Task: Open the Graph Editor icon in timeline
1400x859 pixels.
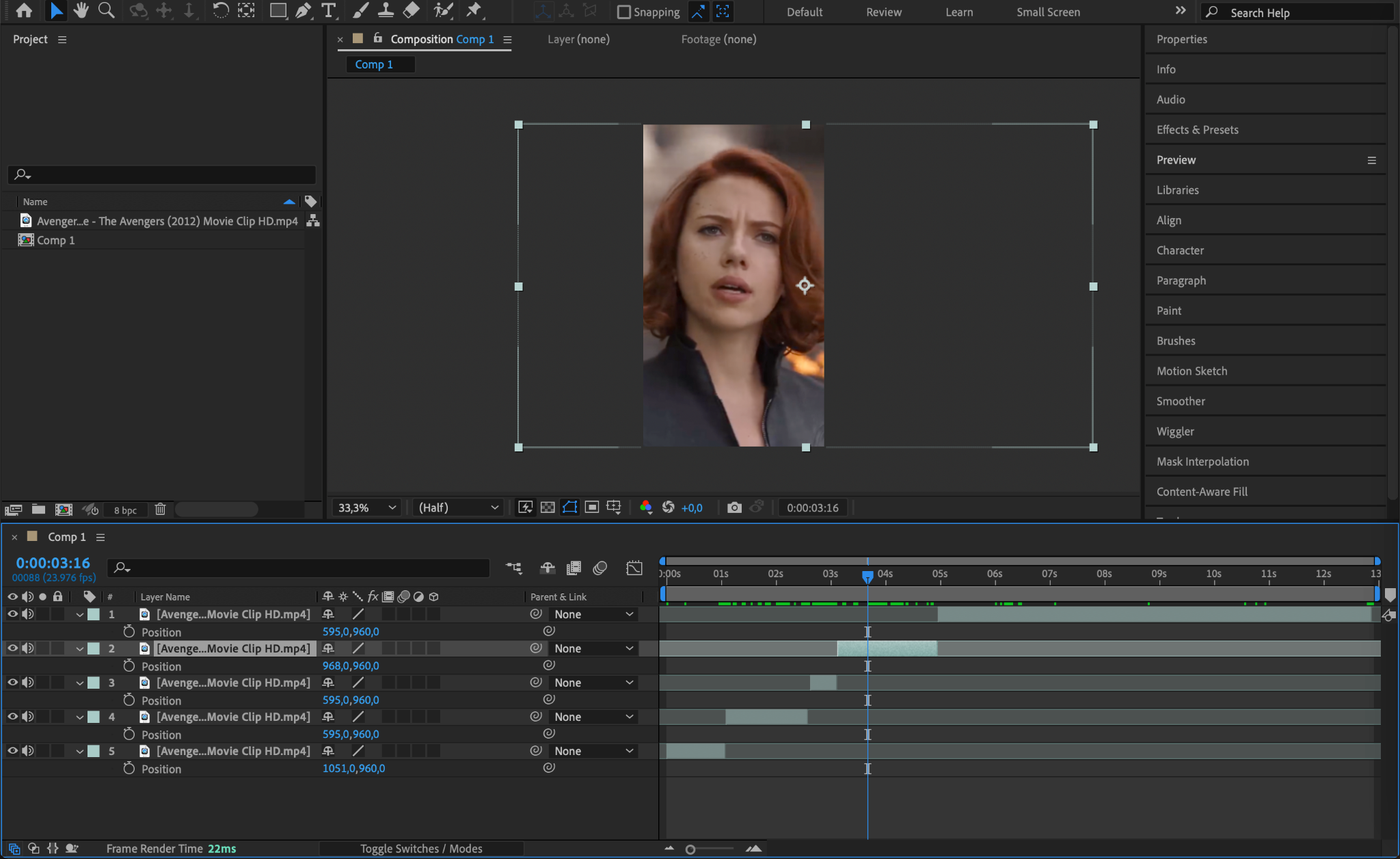Action: (x=634, y=568)
